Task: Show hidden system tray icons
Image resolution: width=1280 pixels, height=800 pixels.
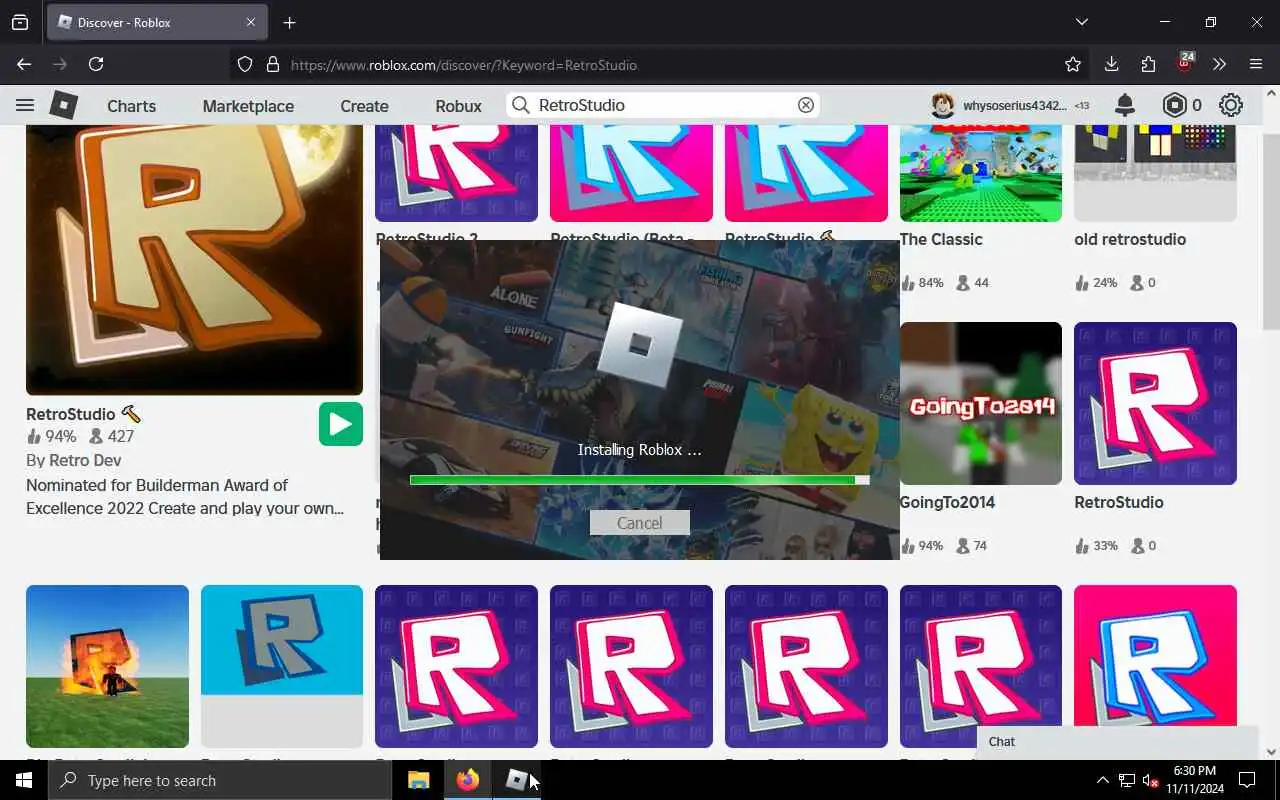Action: coord(1103,780)
